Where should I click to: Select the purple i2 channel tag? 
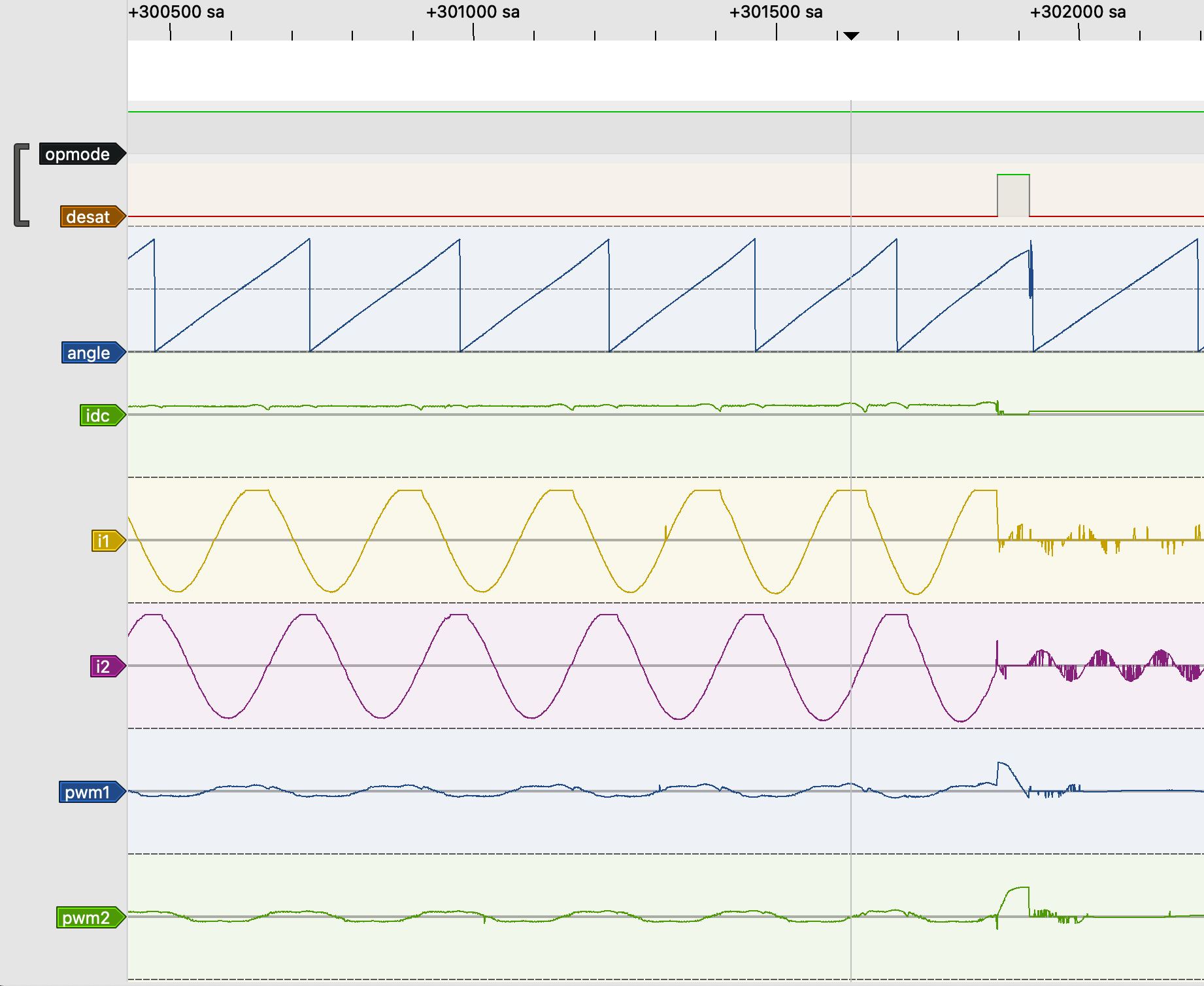pyautogui.click(x=105, y=666)
